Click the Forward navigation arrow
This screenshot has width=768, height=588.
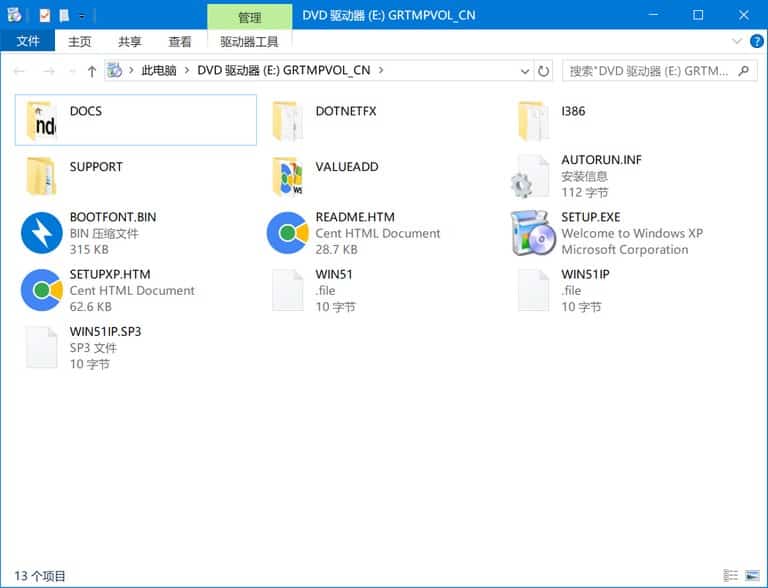tap(48, 72)
